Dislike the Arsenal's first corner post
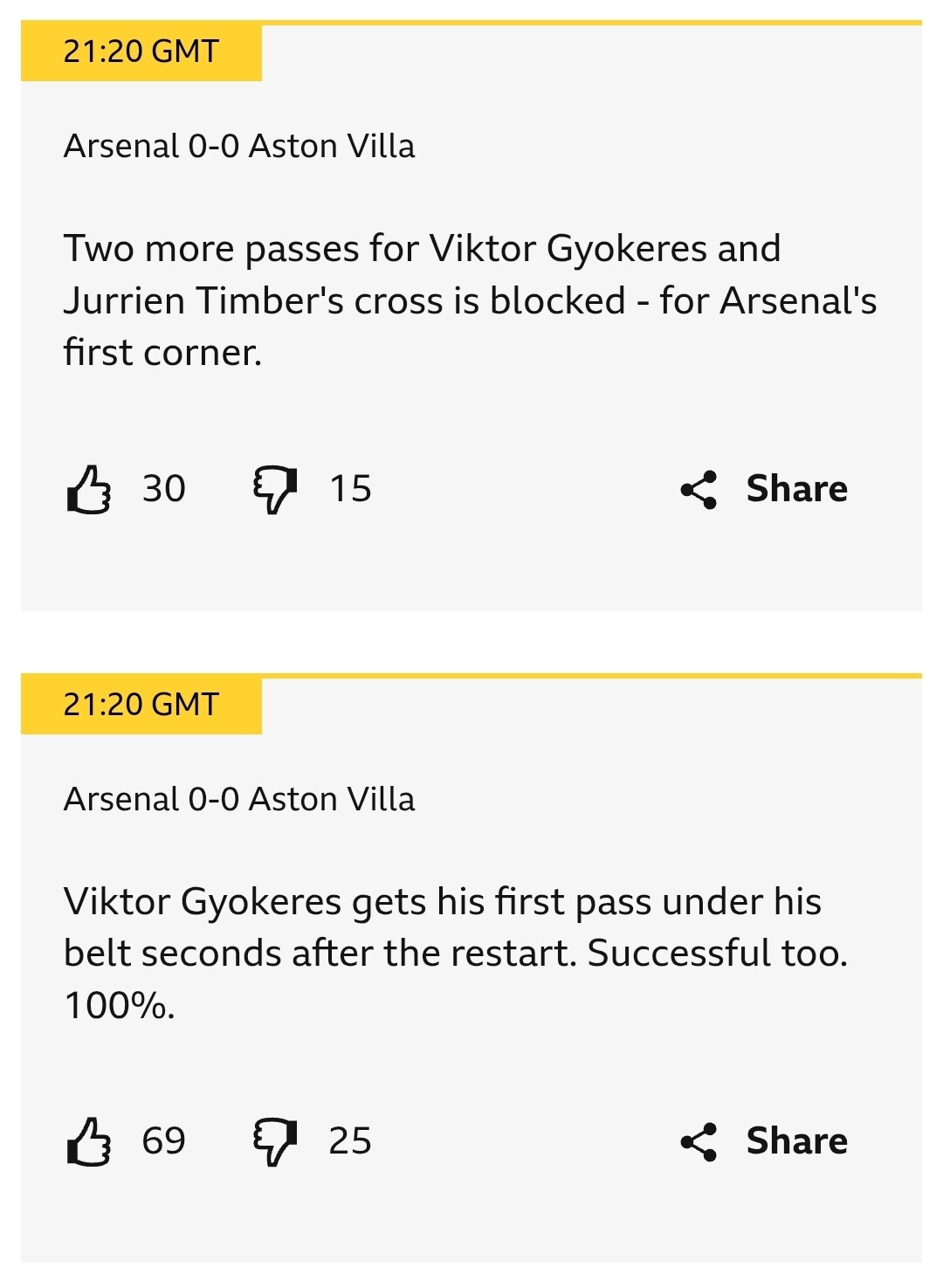This screenshot has height=1288, width=943. tap(275, 489)
